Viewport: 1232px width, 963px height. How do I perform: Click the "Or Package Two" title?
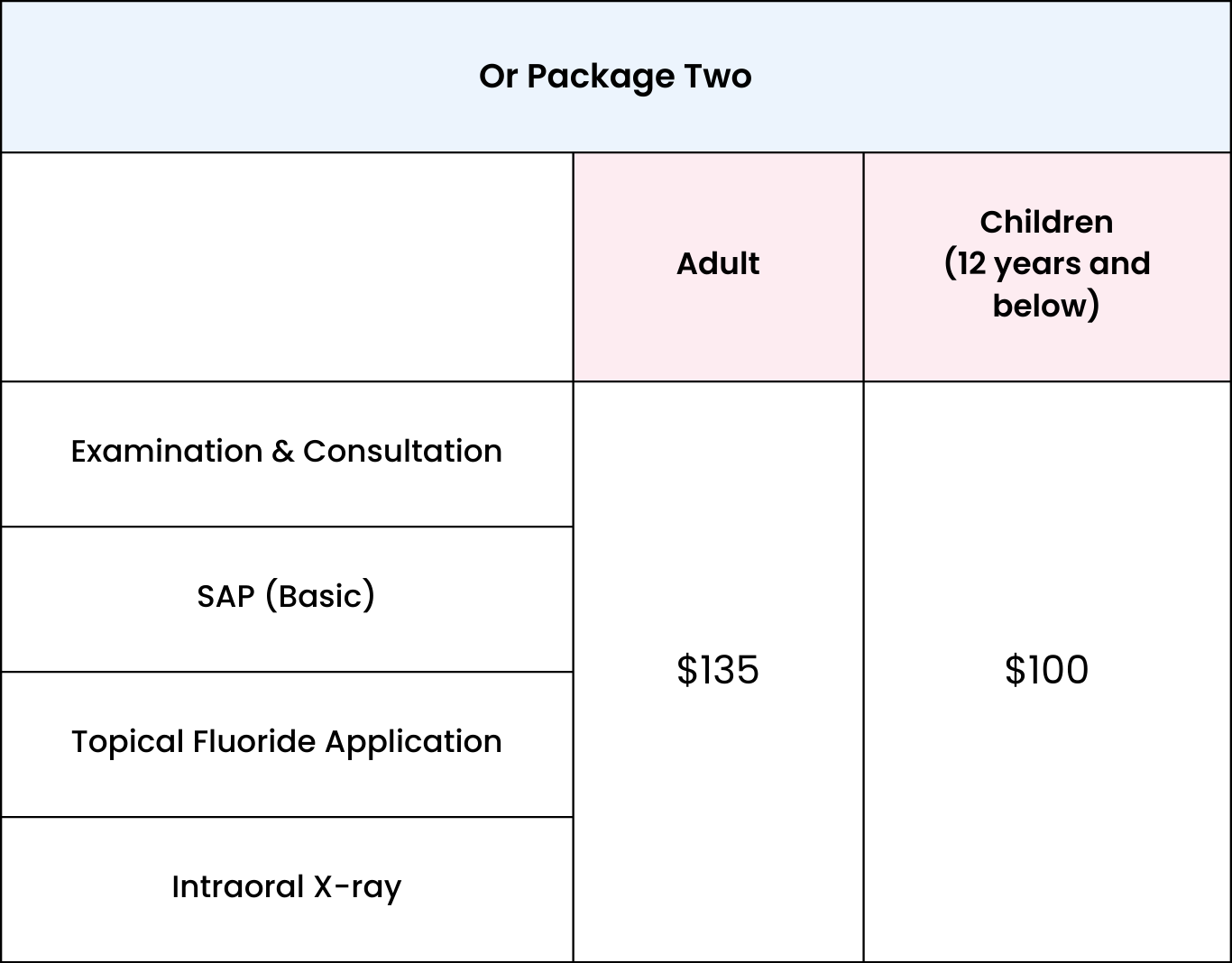(615, 77)
